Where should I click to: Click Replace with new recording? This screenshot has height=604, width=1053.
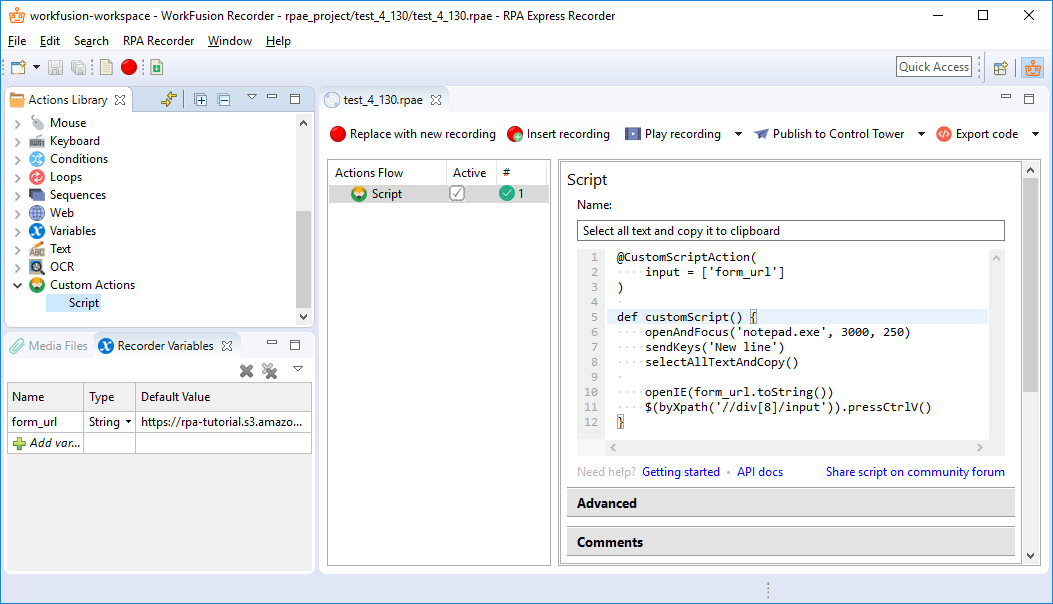413,134
